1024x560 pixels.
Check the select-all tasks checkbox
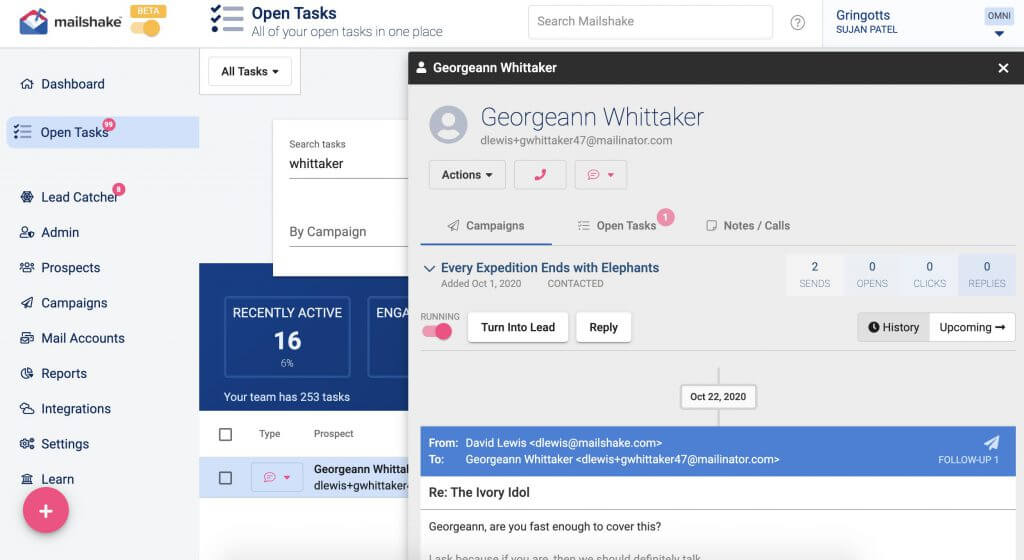click(x=225, y=434)
